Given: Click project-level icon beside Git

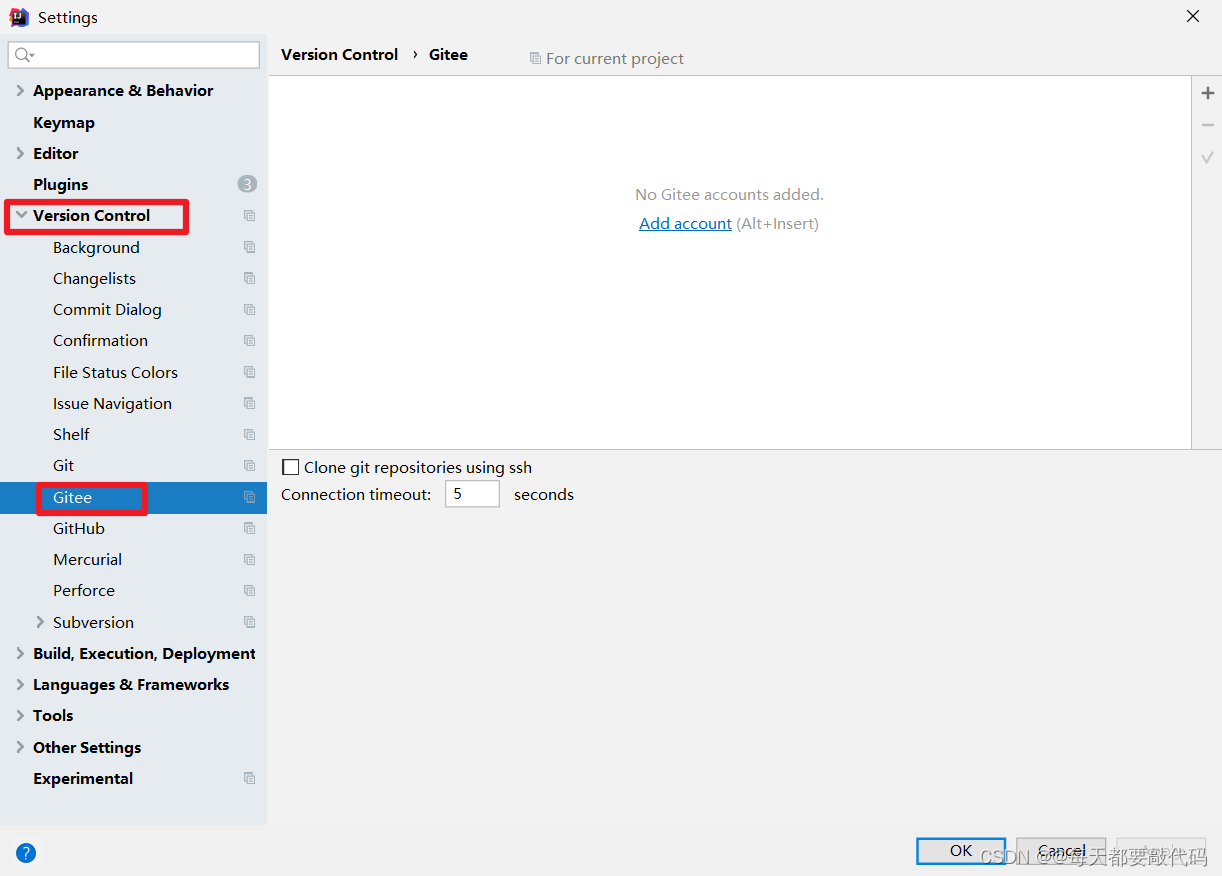Looking at the screenshot, I should tap(249, 466).
